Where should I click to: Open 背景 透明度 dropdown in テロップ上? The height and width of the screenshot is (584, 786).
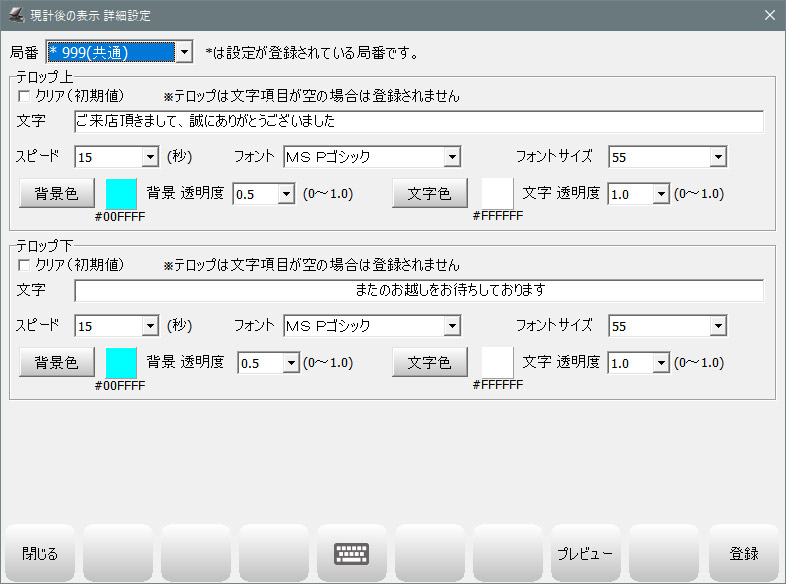click(x=287, y=194)
